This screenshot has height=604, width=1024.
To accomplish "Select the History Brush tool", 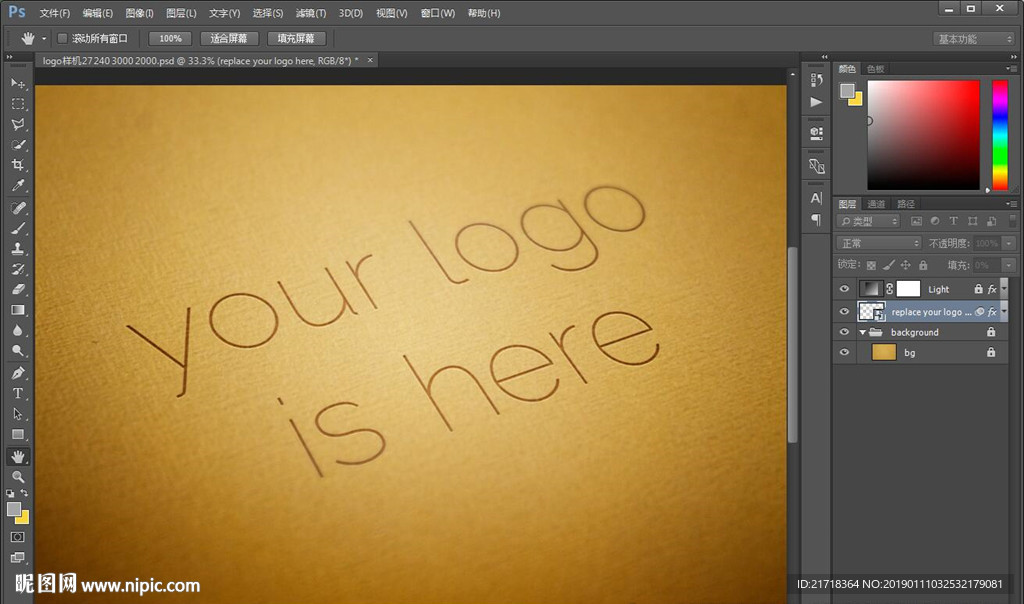I will (18, 268).
